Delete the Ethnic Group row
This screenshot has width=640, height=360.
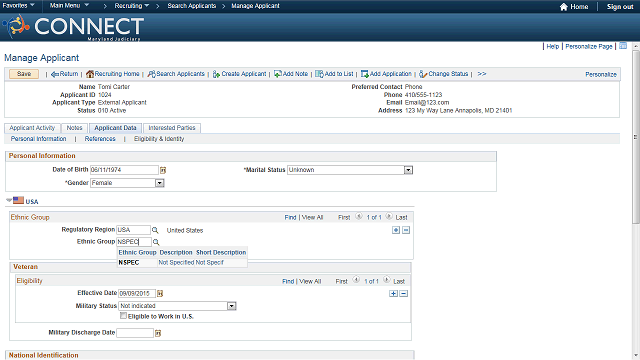[406, 230]
